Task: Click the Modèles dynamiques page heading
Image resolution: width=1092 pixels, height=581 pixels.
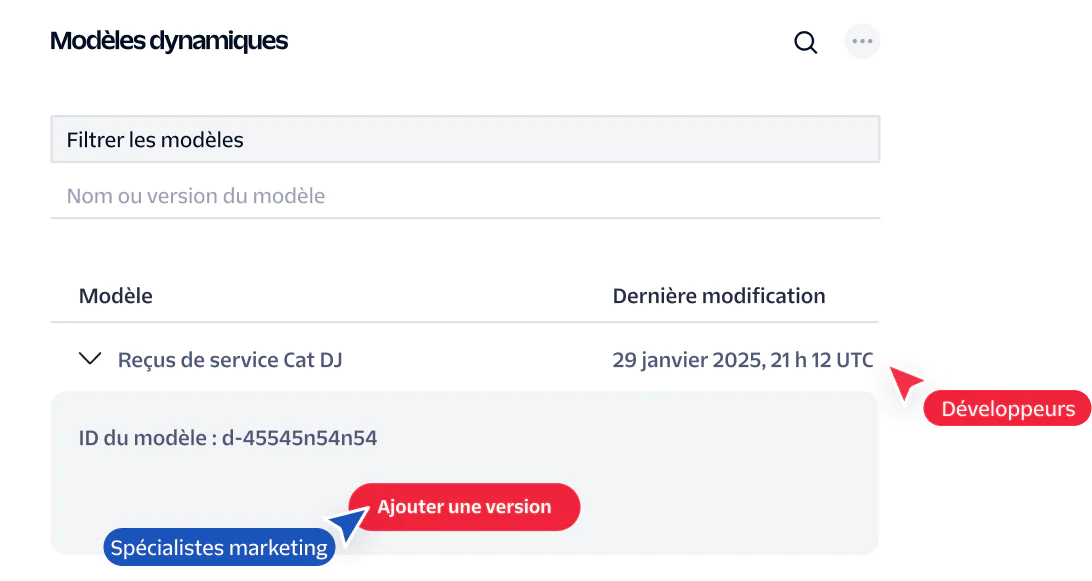Action: tap(169, 40)
